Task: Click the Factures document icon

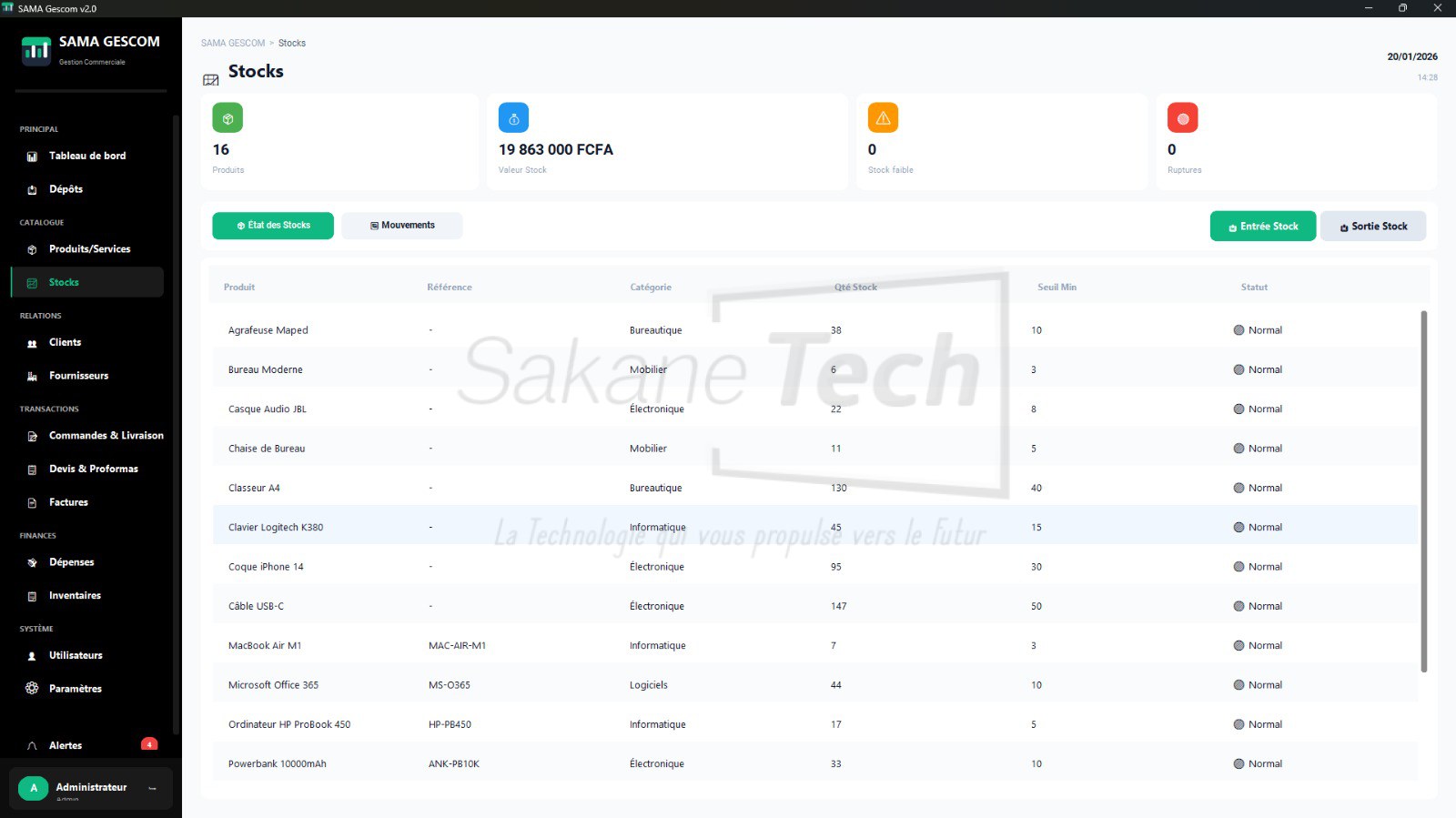Action: pyautogui.click(x=32, y=502)
